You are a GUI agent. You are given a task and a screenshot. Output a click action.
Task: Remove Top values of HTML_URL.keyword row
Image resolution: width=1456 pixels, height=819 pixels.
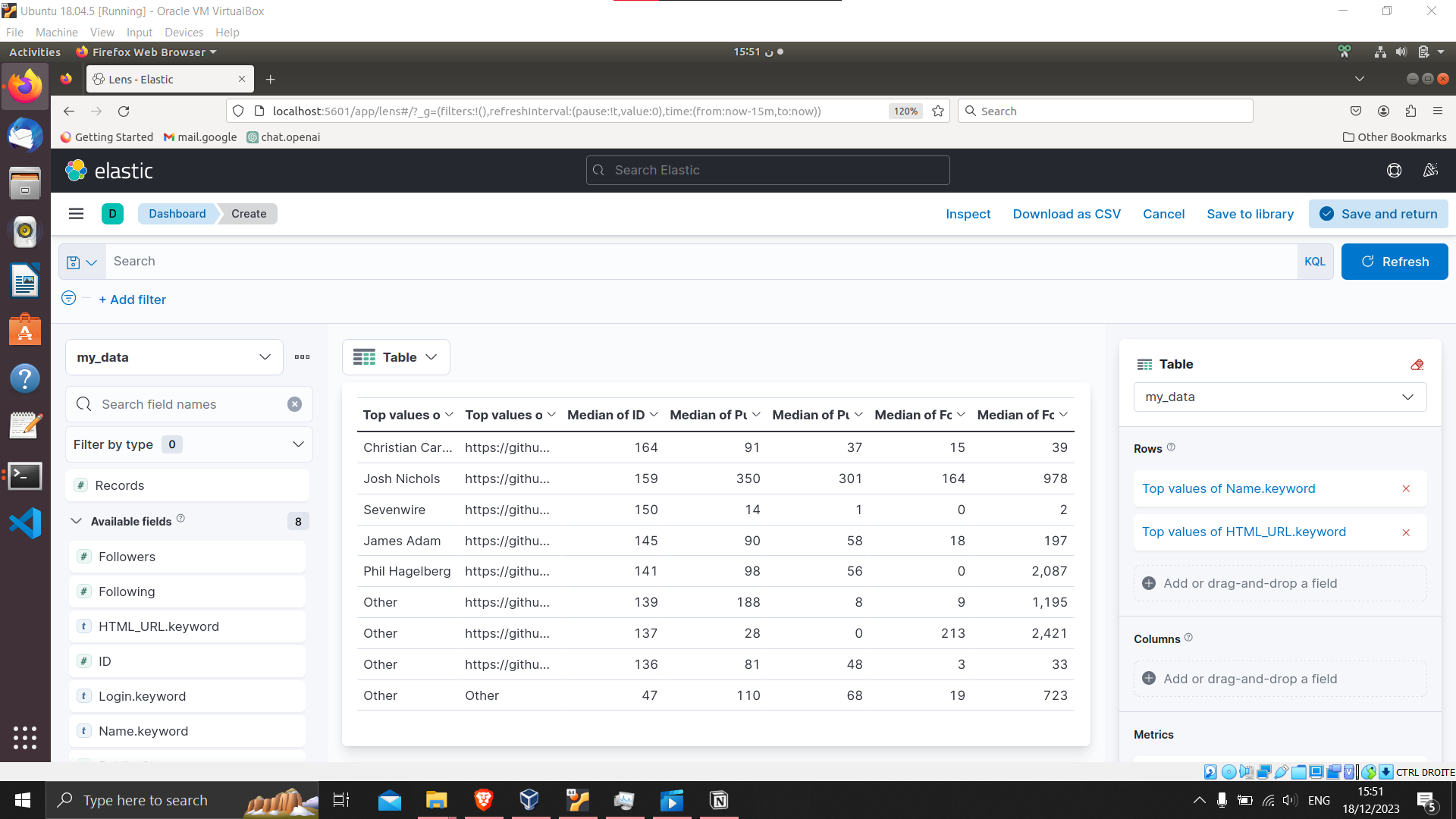(1406, 532)
